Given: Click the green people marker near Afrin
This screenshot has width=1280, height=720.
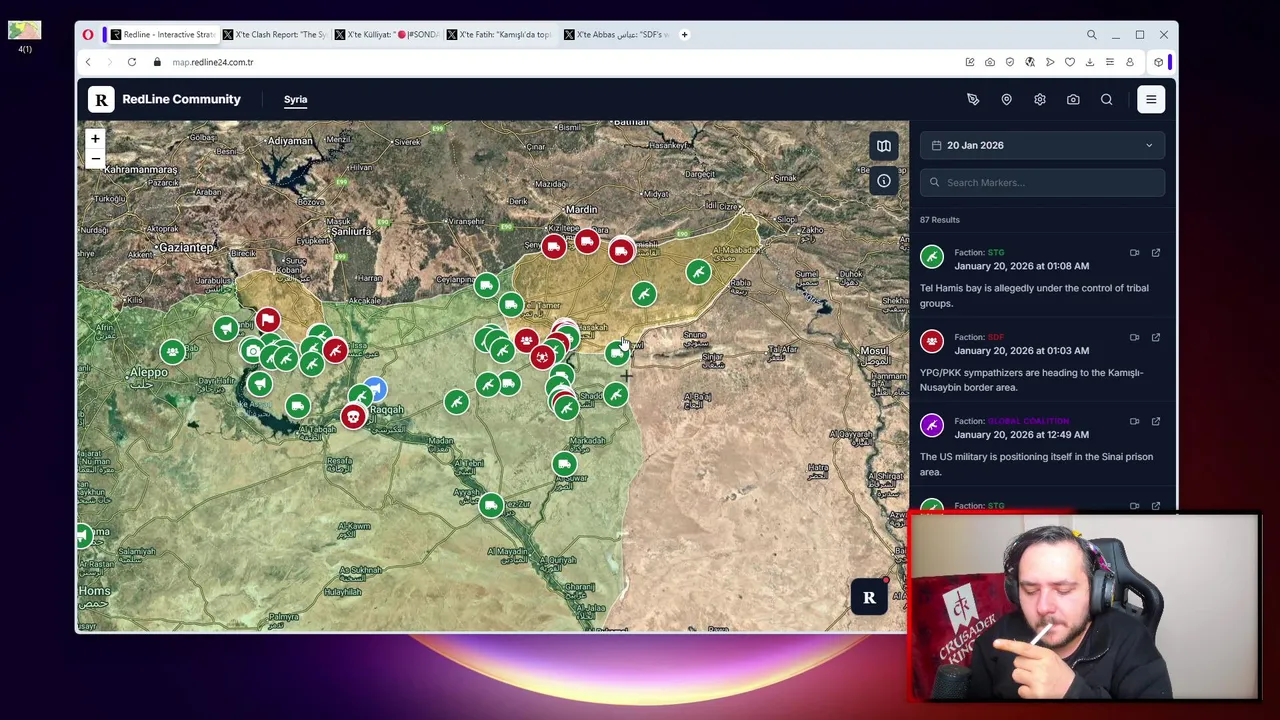Looking at the screenshot, I should 173,352.
